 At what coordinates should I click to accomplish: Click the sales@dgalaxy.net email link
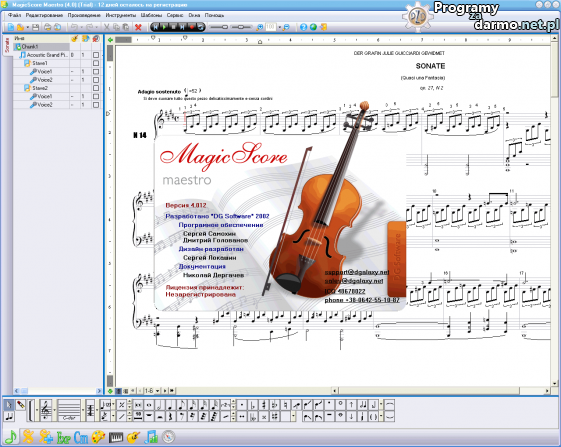[x=354, y=281]
